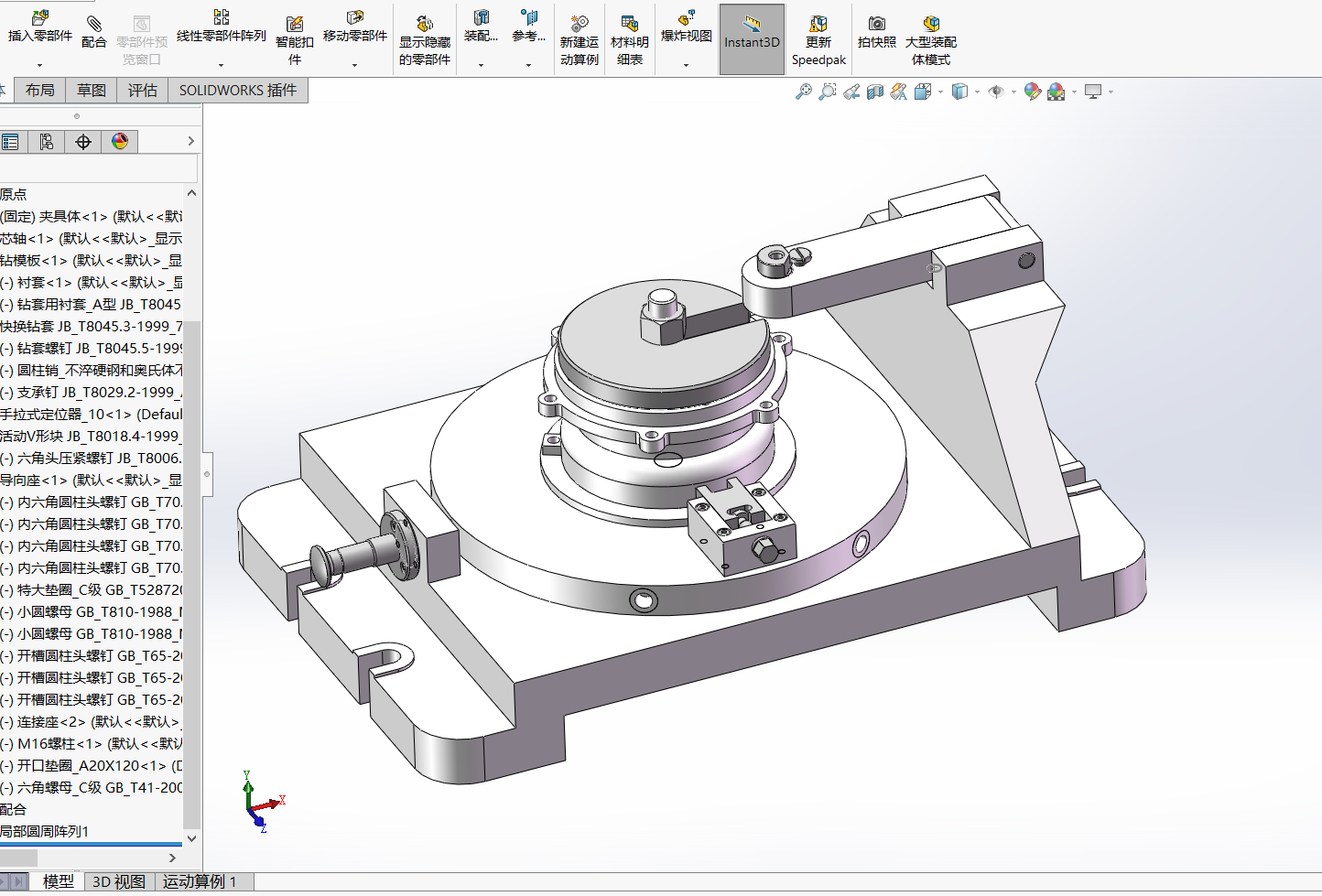Screen dimensions: 1322x896
Task: Click the 配合 (Mate) paperclip icon
Action: (x=94, y=23)
